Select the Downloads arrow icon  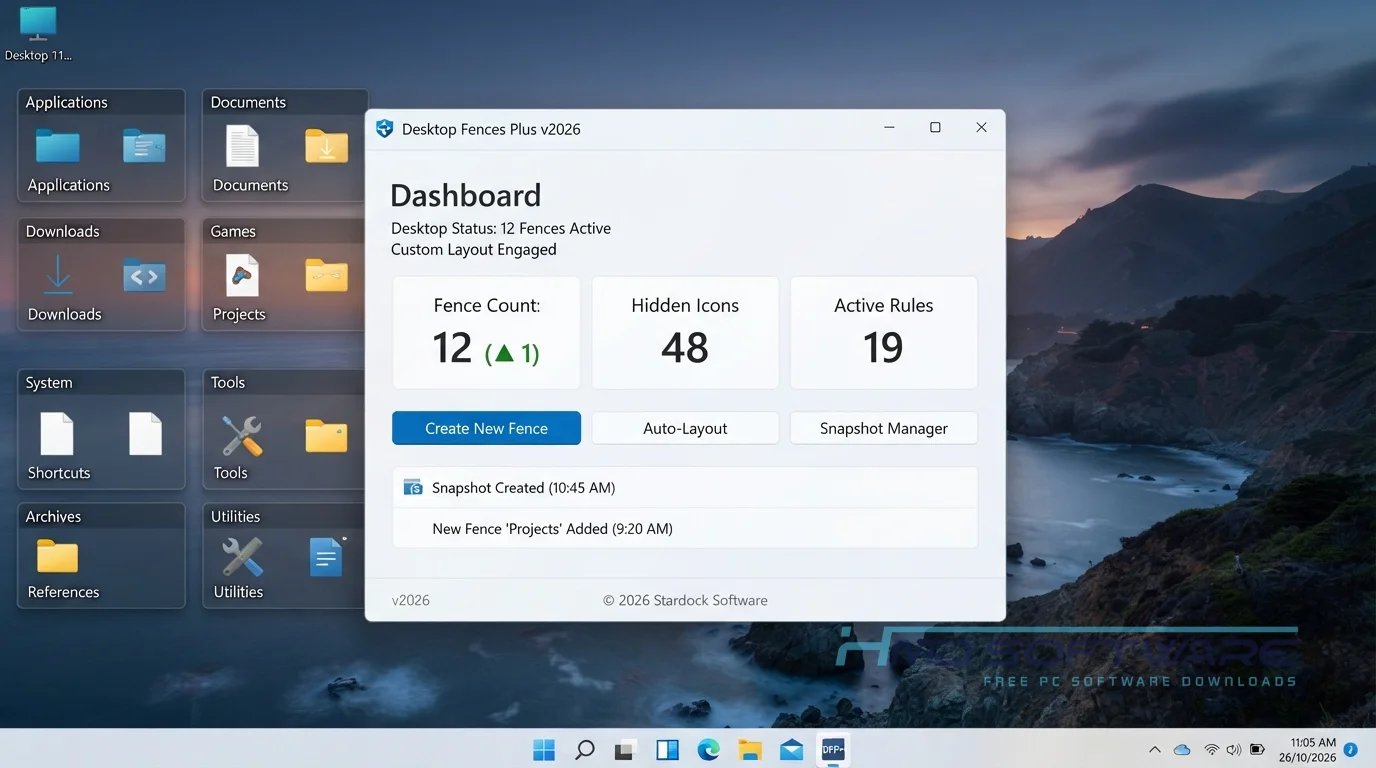58,275
